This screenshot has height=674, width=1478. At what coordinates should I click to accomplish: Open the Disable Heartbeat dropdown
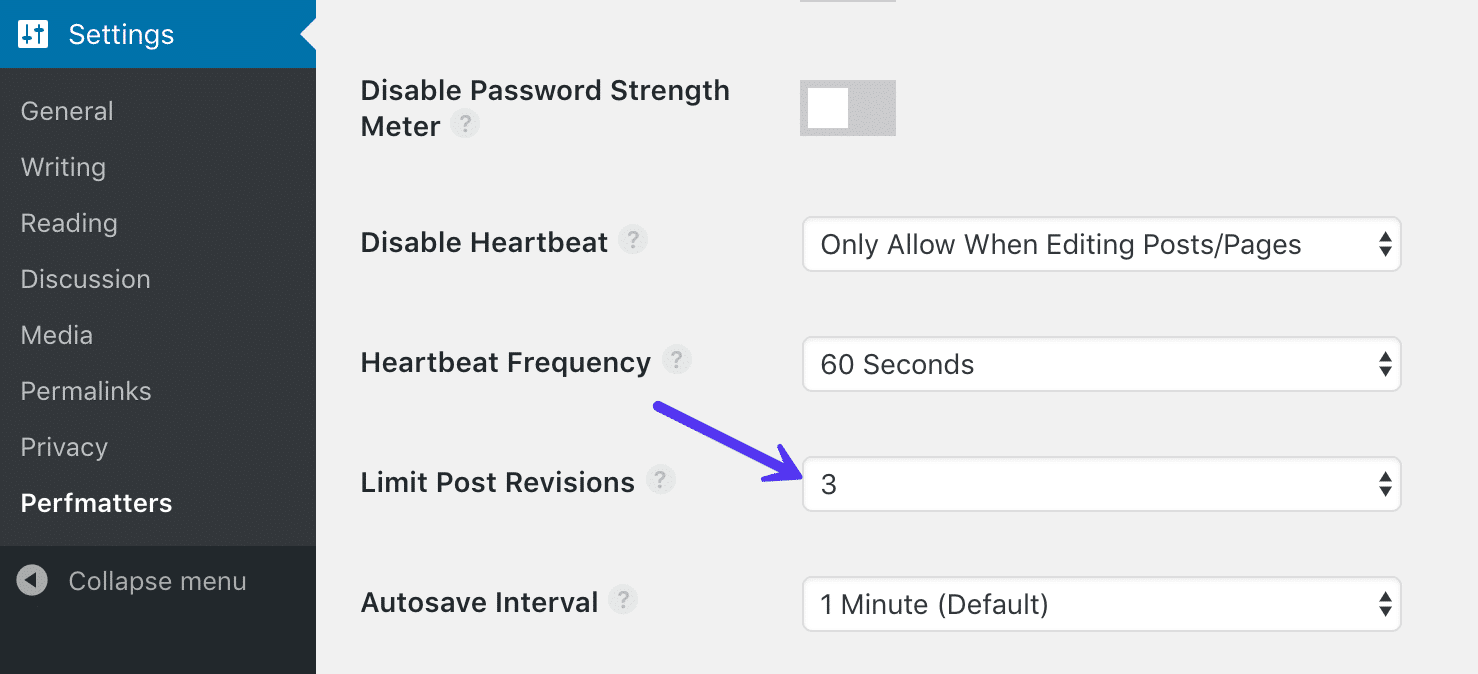click(1100, 244)
